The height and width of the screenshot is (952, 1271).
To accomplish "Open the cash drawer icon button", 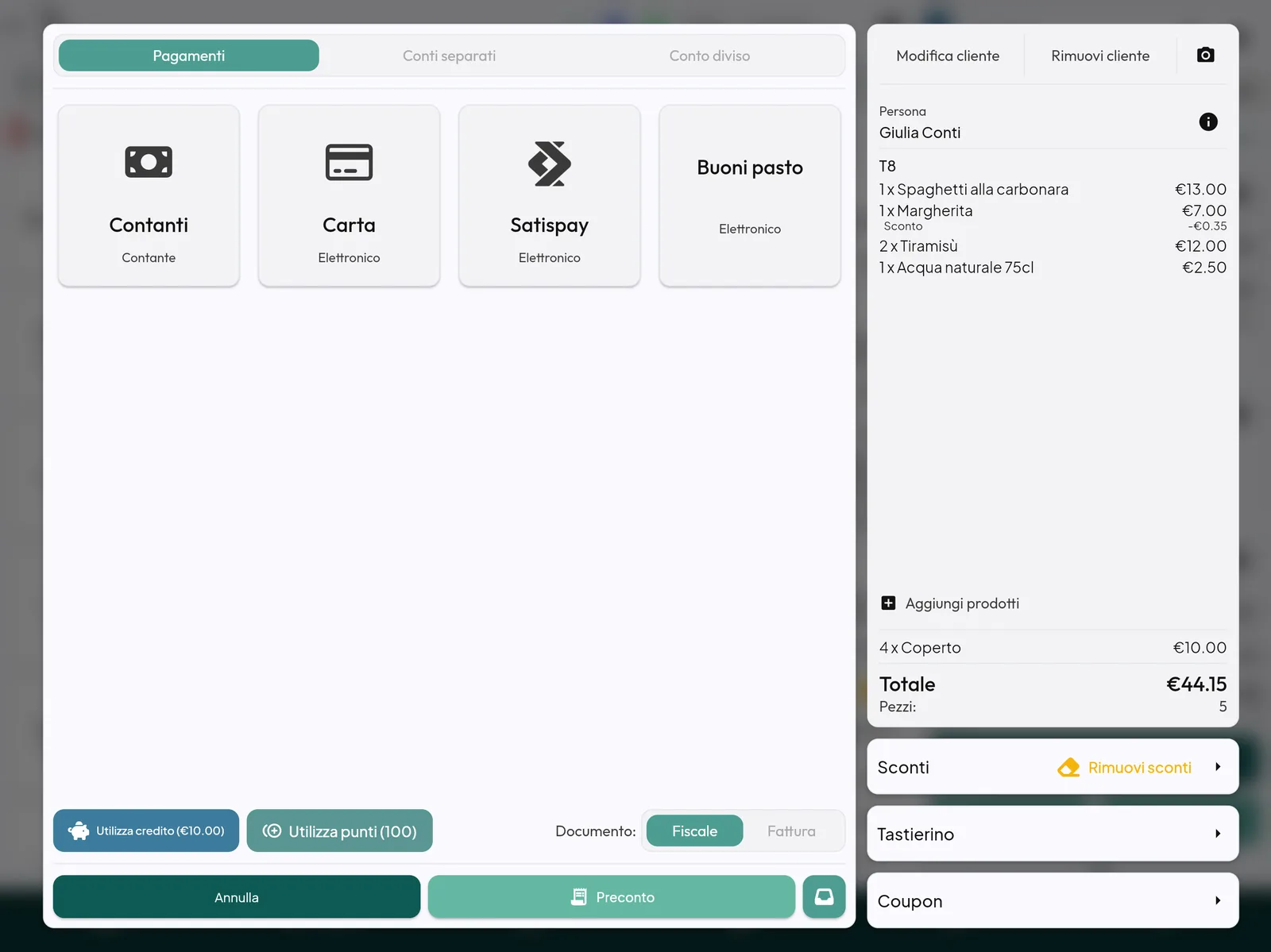I will tap(824, 897).
